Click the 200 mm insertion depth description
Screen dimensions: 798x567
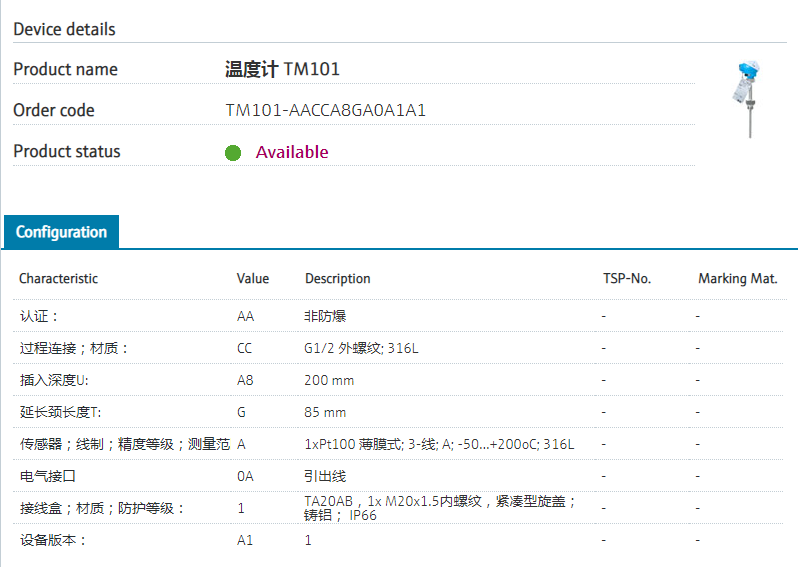point(329,380)
